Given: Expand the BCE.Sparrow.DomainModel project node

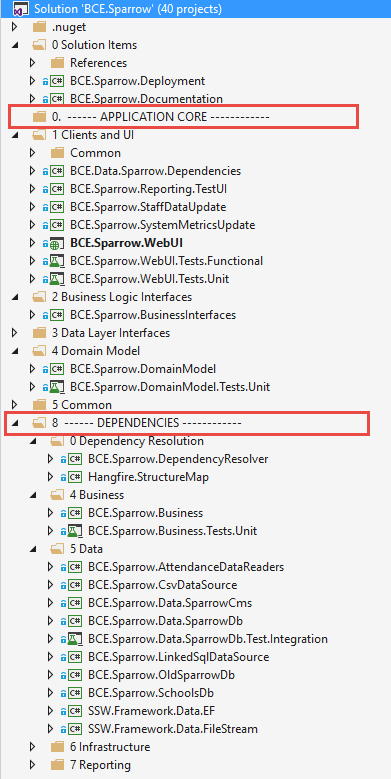Looking at the screenshot, I should pyautogui.click(x=32, y=369).
